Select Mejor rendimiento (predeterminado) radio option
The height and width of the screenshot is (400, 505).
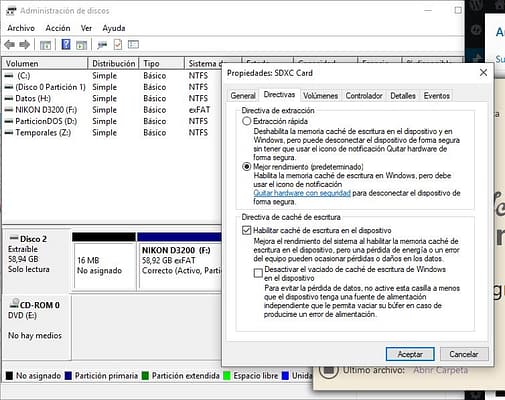click(246, 166)
